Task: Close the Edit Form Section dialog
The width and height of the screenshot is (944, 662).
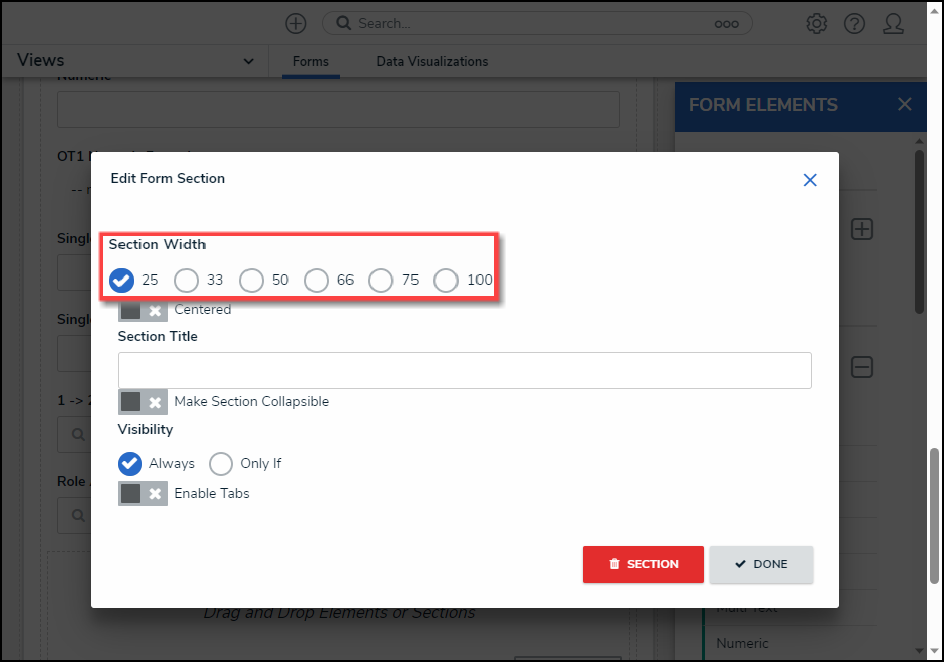Action: (810, 180)
